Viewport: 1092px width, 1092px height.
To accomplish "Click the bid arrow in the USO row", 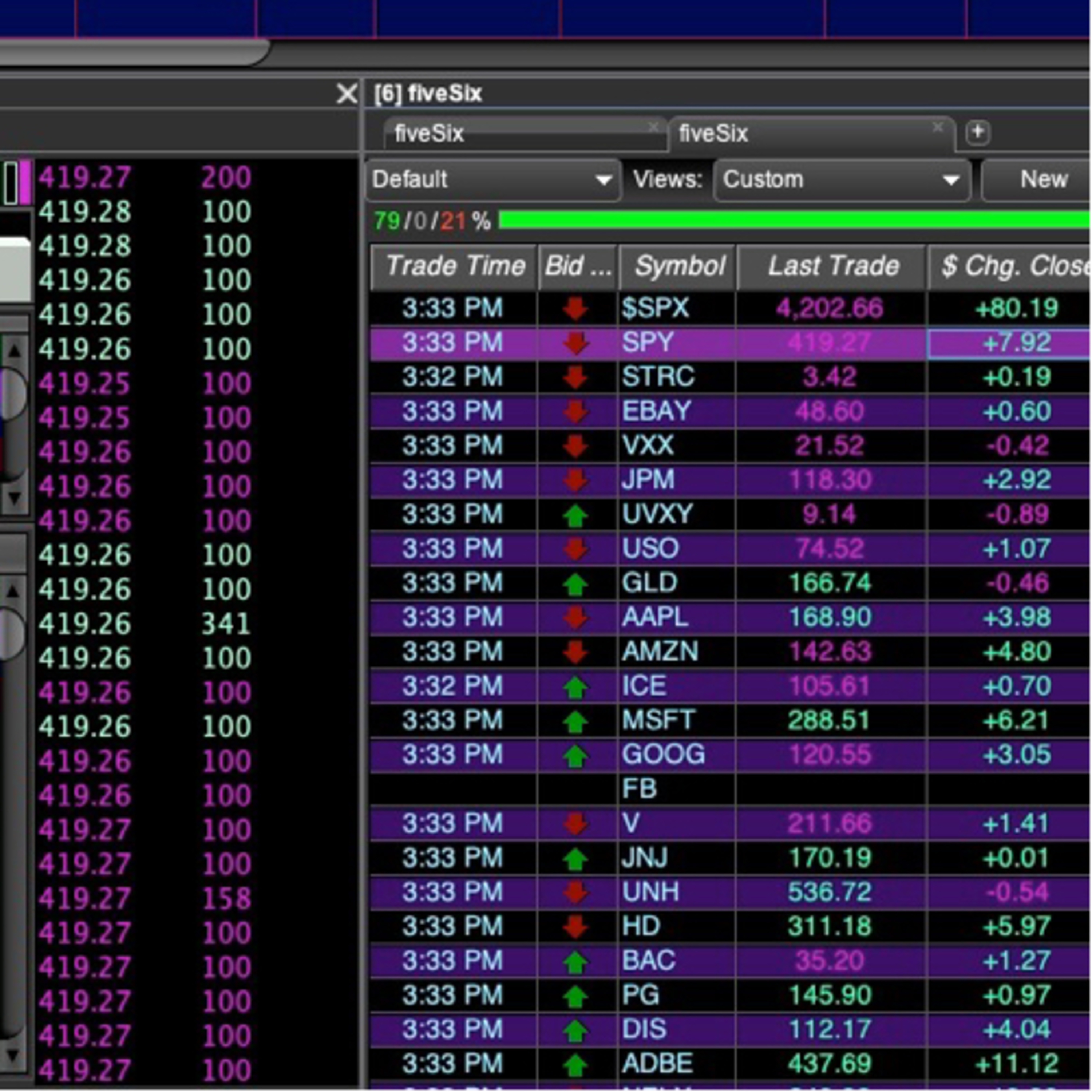I will [575, 549].
